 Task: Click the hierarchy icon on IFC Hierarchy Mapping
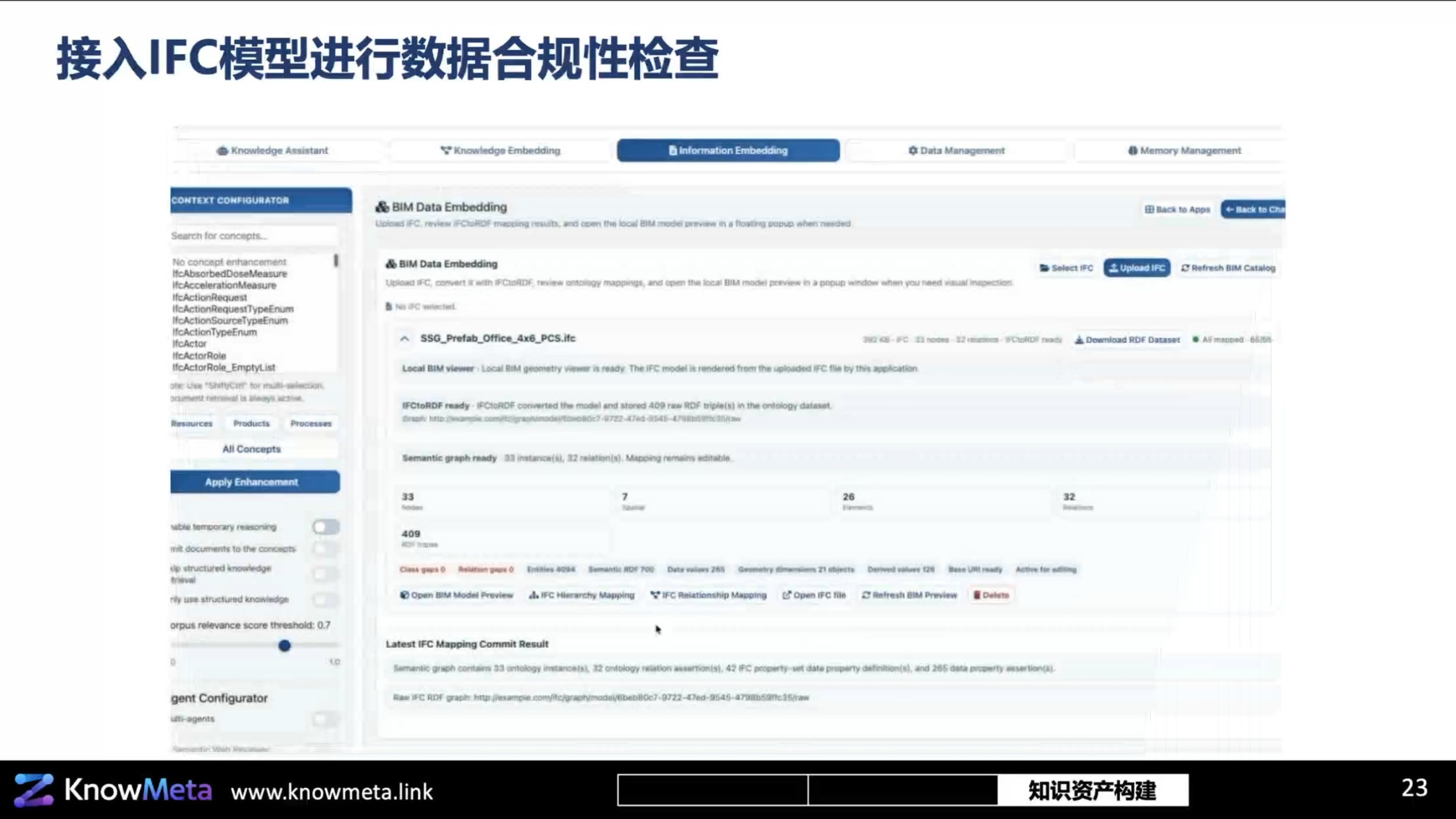coord(533,595)
